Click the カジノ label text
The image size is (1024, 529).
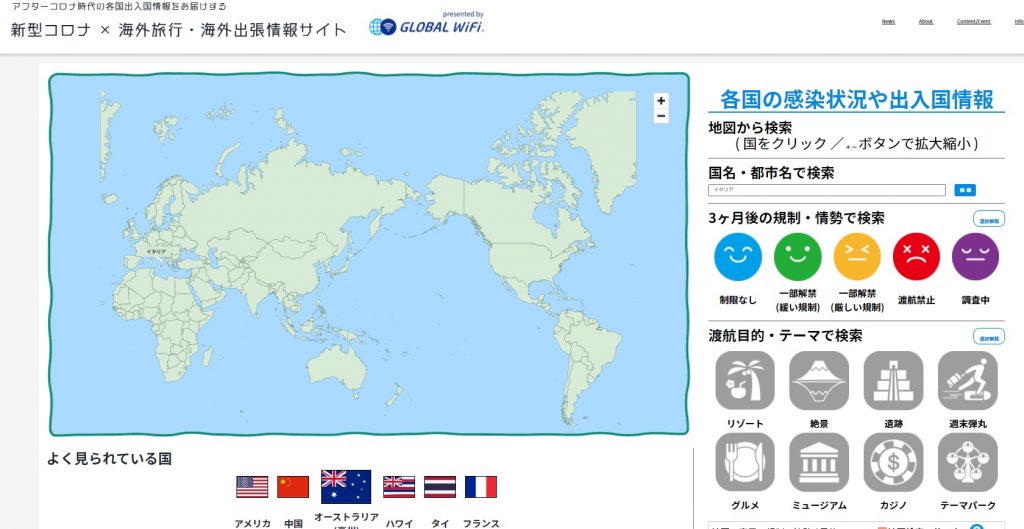click(893, 505)
